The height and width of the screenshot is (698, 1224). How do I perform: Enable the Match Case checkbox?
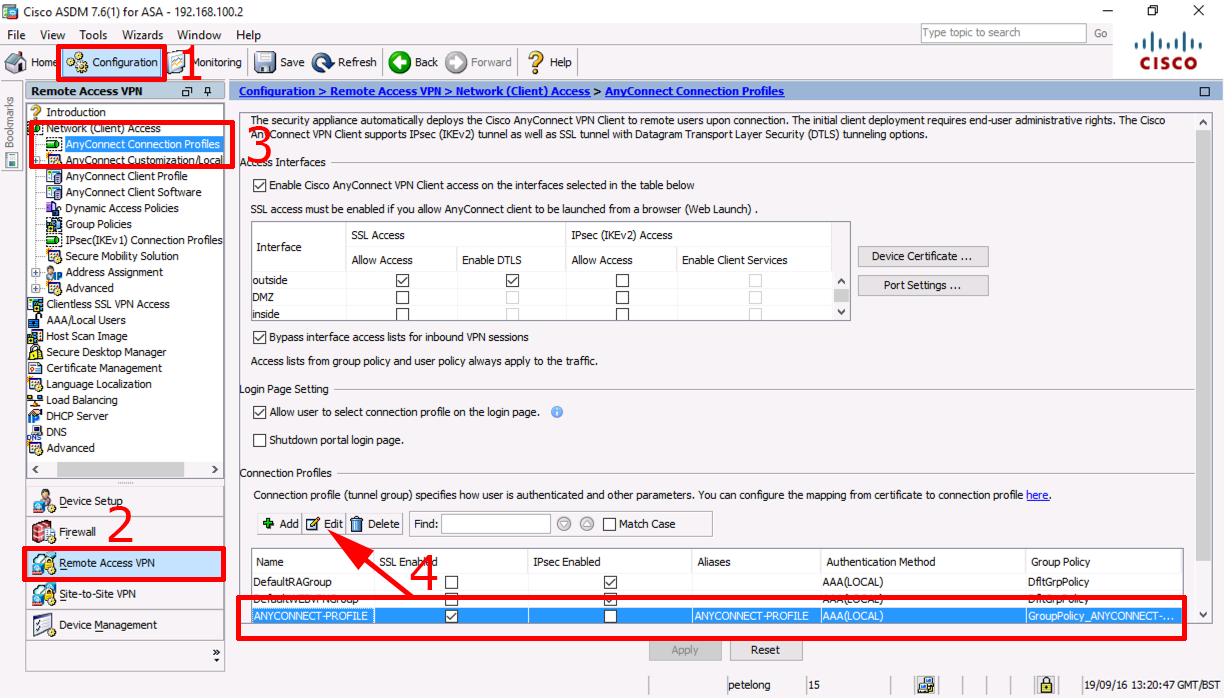coord(609,524)
